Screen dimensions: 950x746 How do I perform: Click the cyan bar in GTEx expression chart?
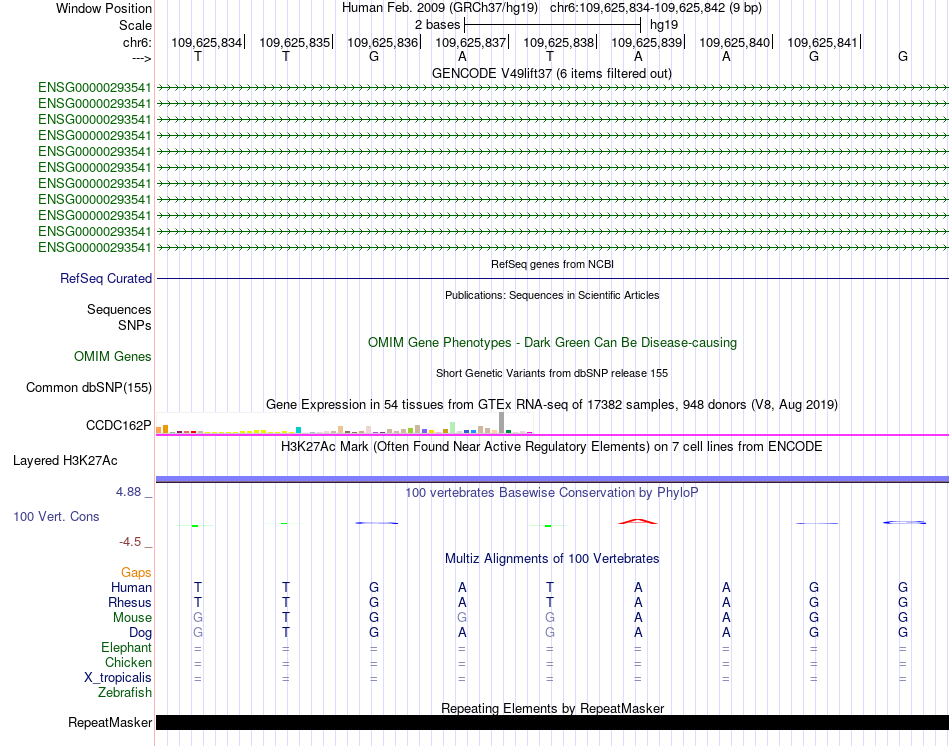click(299, 430)
